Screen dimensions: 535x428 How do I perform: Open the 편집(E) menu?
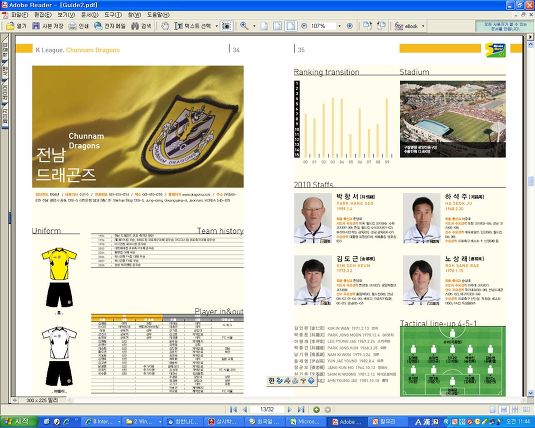43,15
